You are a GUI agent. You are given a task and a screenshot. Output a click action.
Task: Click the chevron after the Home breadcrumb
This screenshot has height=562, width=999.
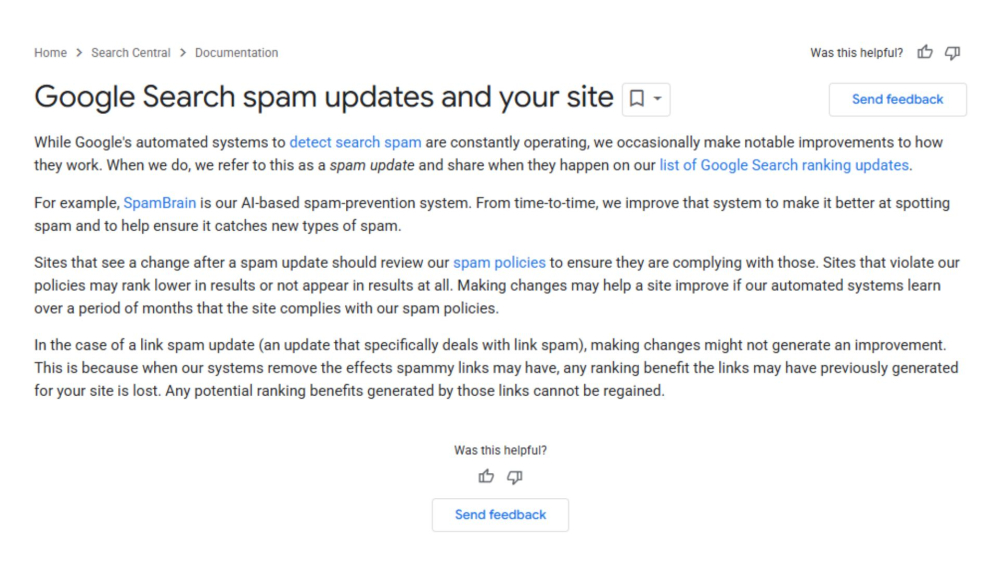(x=79, y=53)
